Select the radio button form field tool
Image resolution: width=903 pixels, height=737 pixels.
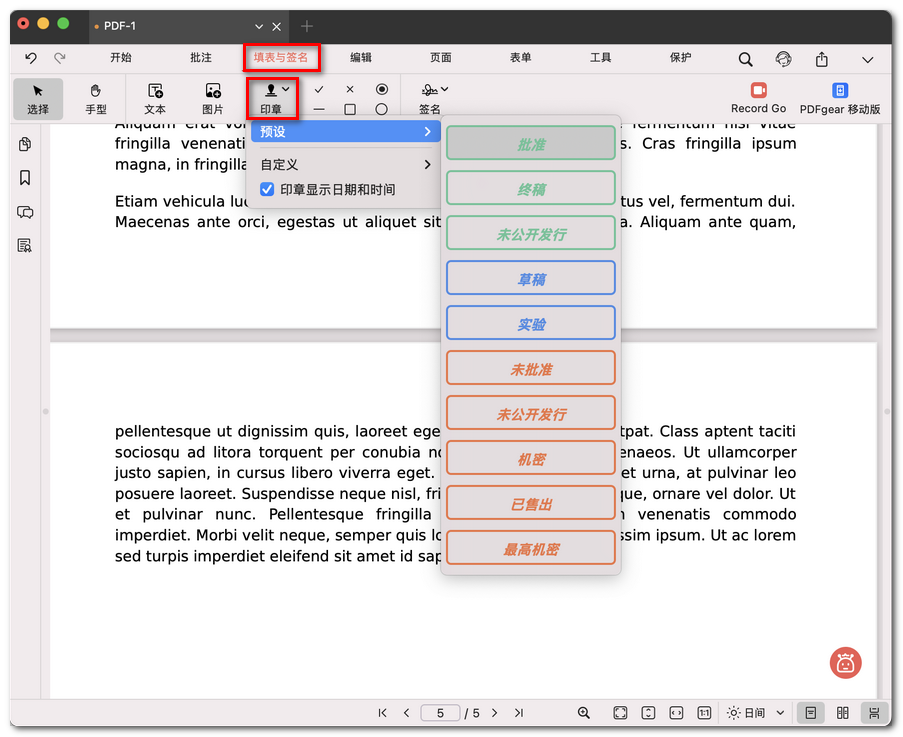pos(381,89)
